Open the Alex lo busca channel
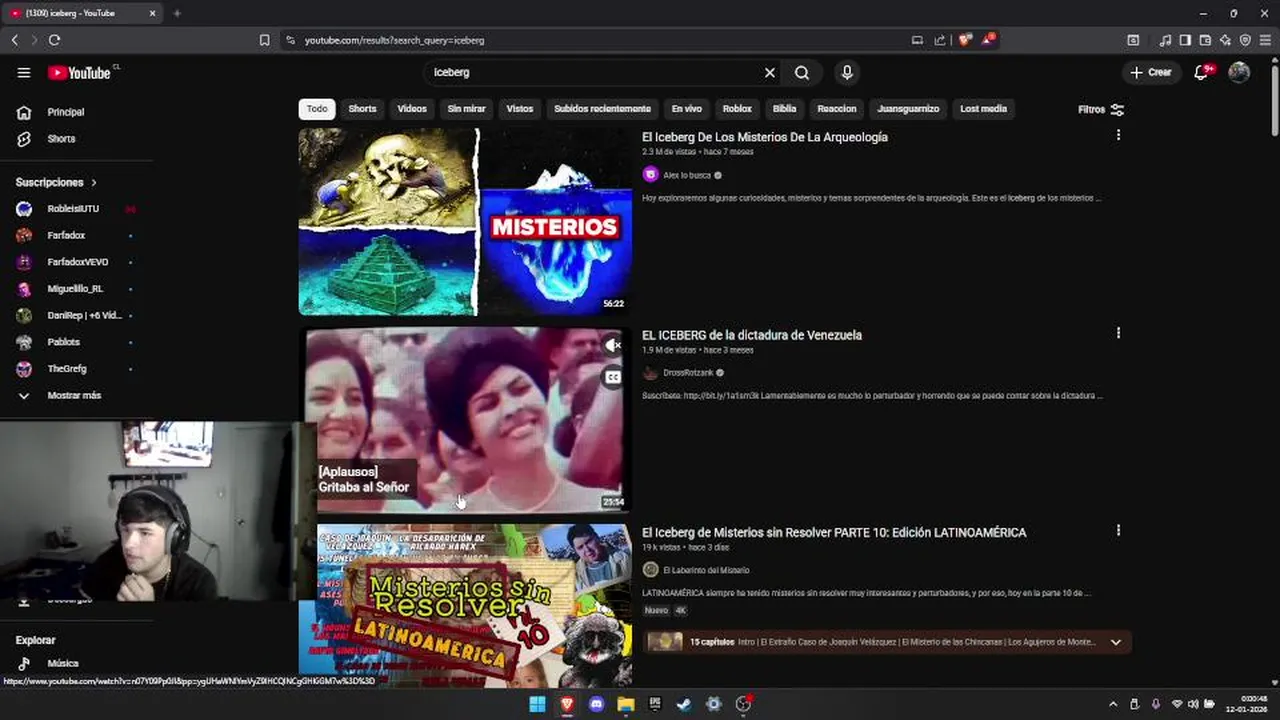Image resolution: width=1280 pixels, height=720 pixels. click(x=687, y=175)
